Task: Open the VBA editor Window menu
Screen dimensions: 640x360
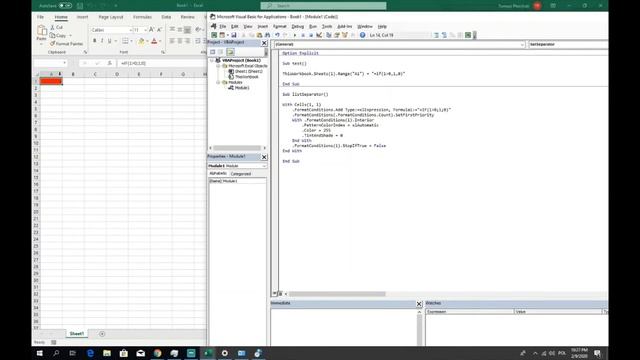Action: [365, 27]
